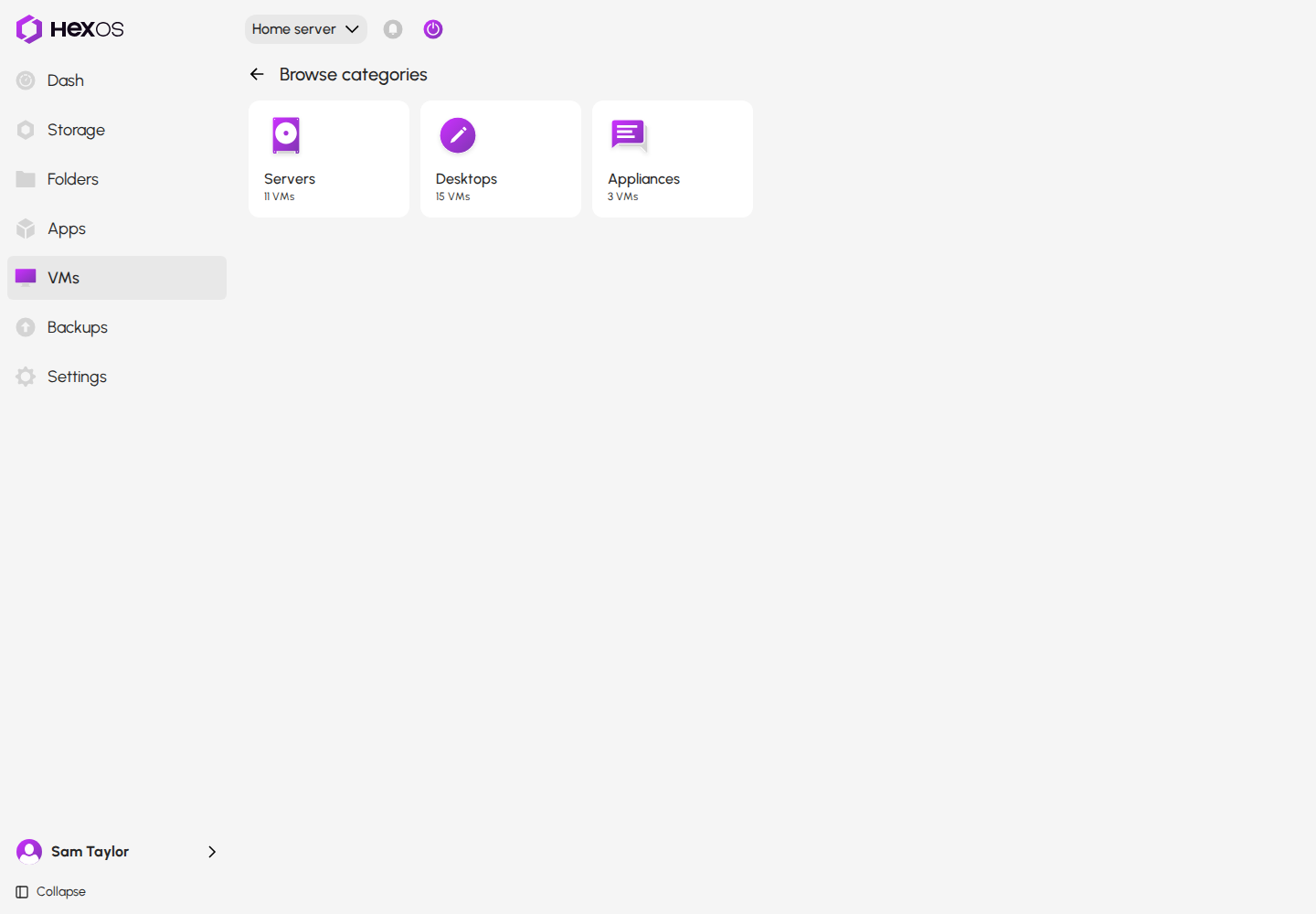Image resolution: width=1316 pixels, height=914 pixels.
Task: Select the Storage sidebar icon
Action: click(x=26, y=130)
